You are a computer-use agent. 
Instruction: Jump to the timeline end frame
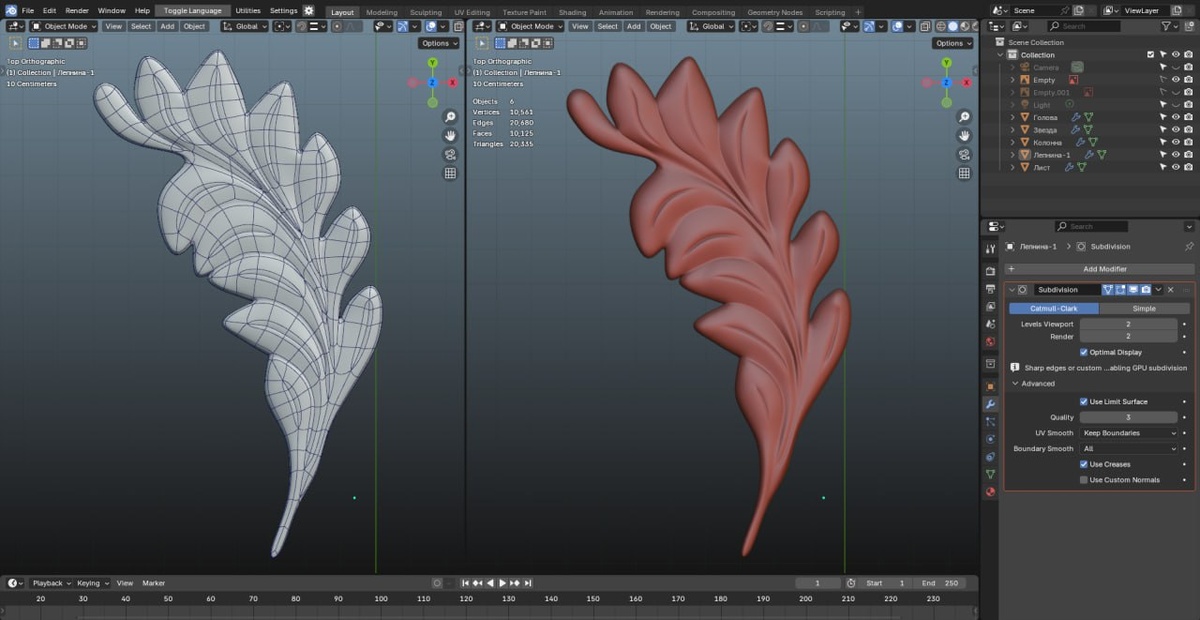527,583
